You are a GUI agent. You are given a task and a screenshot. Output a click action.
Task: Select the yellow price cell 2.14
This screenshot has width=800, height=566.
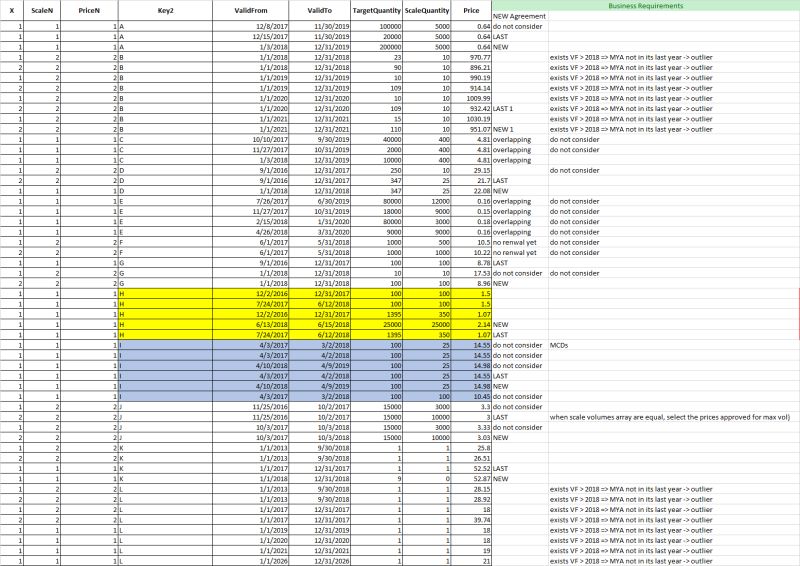pos(471,325)
